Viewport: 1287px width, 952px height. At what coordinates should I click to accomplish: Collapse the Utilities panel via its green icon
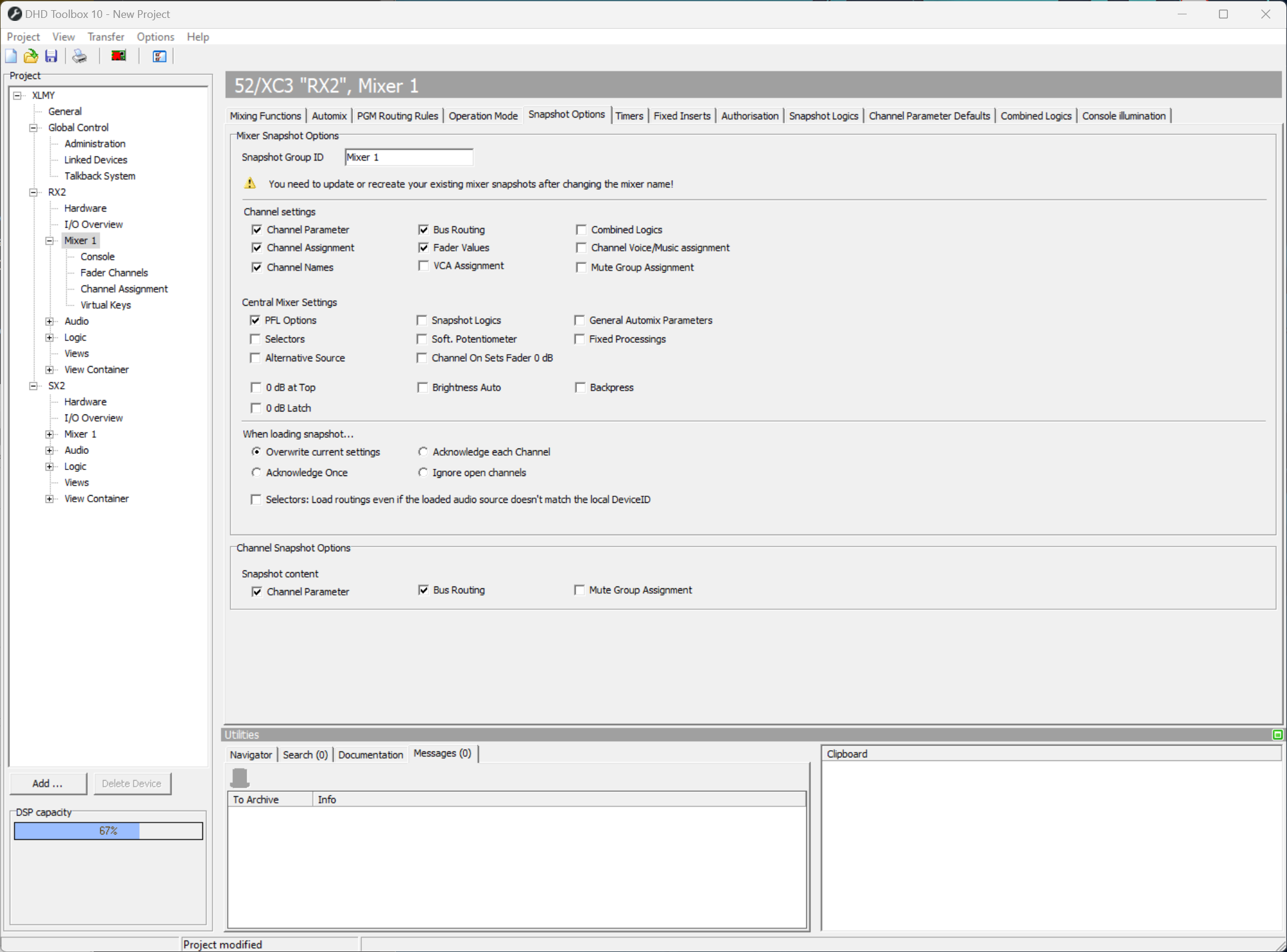[1277, 734]
